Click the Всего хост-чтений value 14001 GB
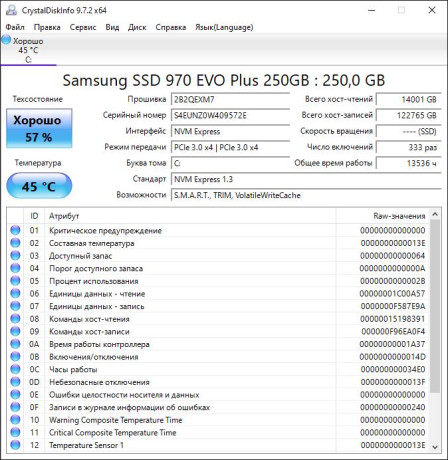 (409, 99)
